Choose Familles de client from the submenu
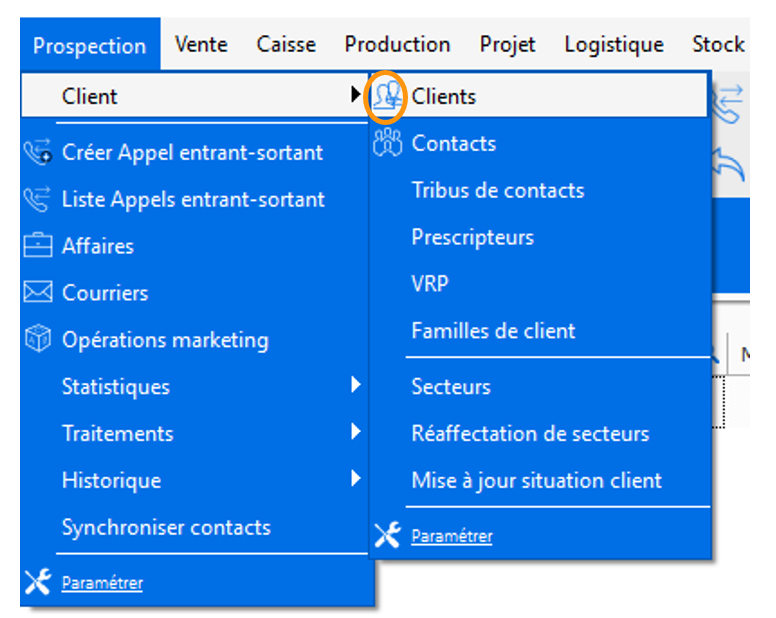 493,331
